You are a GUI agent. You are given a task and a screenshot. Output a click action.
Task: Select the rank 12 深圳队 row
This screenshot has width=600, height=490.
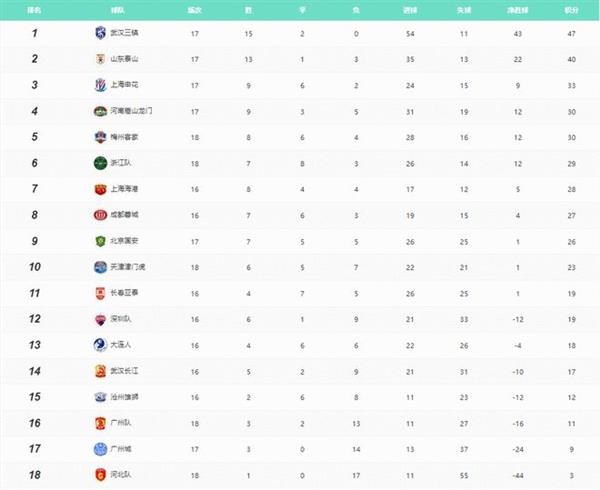coord(300,319)
